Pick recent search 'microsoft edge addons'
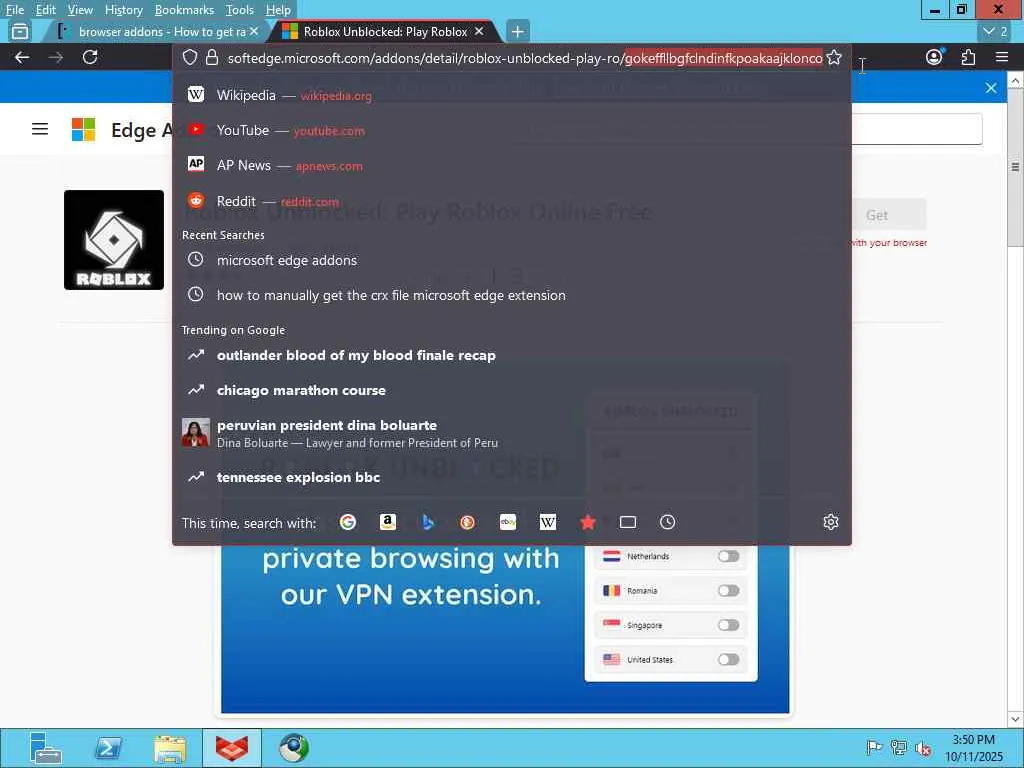This screenshot has height=768, width=1024. click(511, 260)
